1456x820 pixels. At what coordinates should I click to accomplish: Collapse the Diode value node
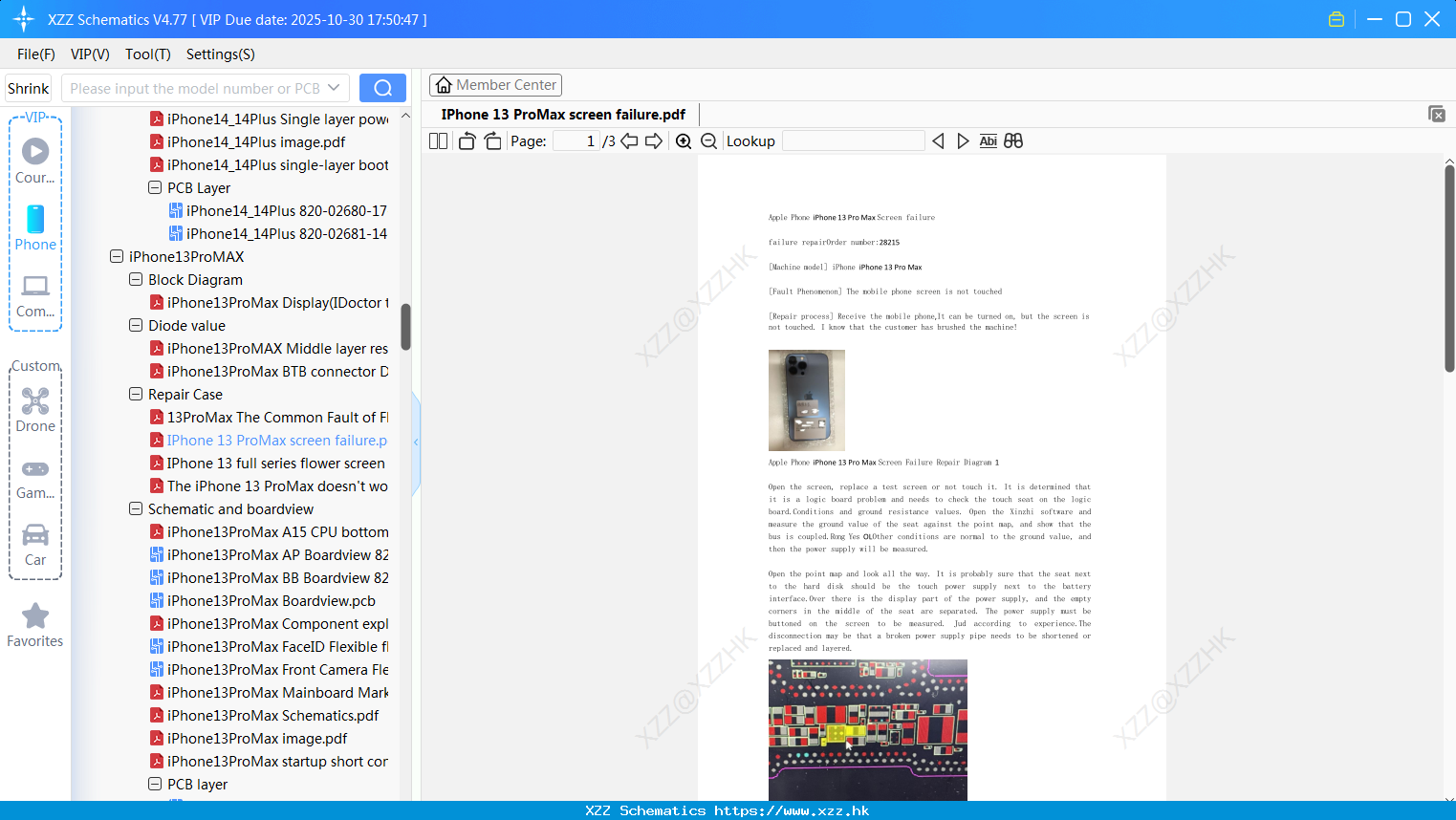pos(136,325)
